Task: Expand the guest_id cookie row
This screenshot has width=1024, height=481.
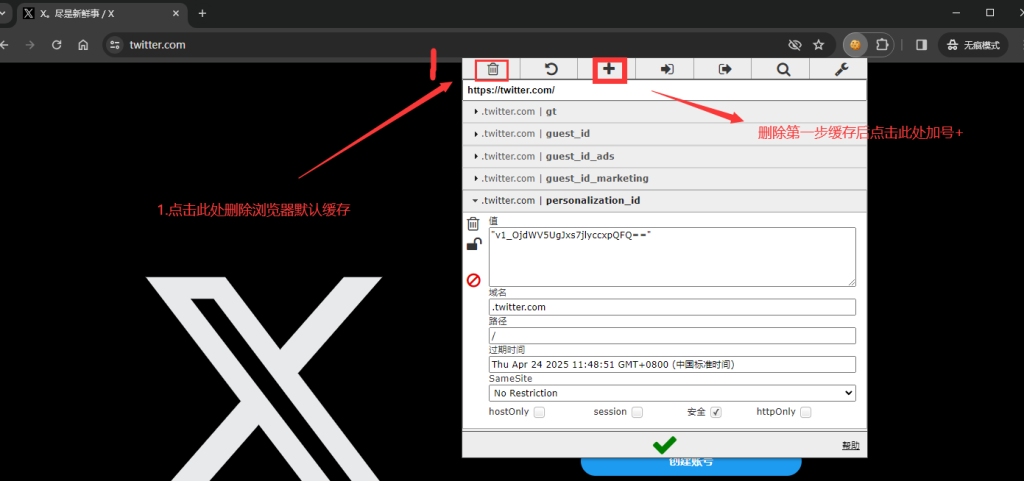Action: click(664, 134)
